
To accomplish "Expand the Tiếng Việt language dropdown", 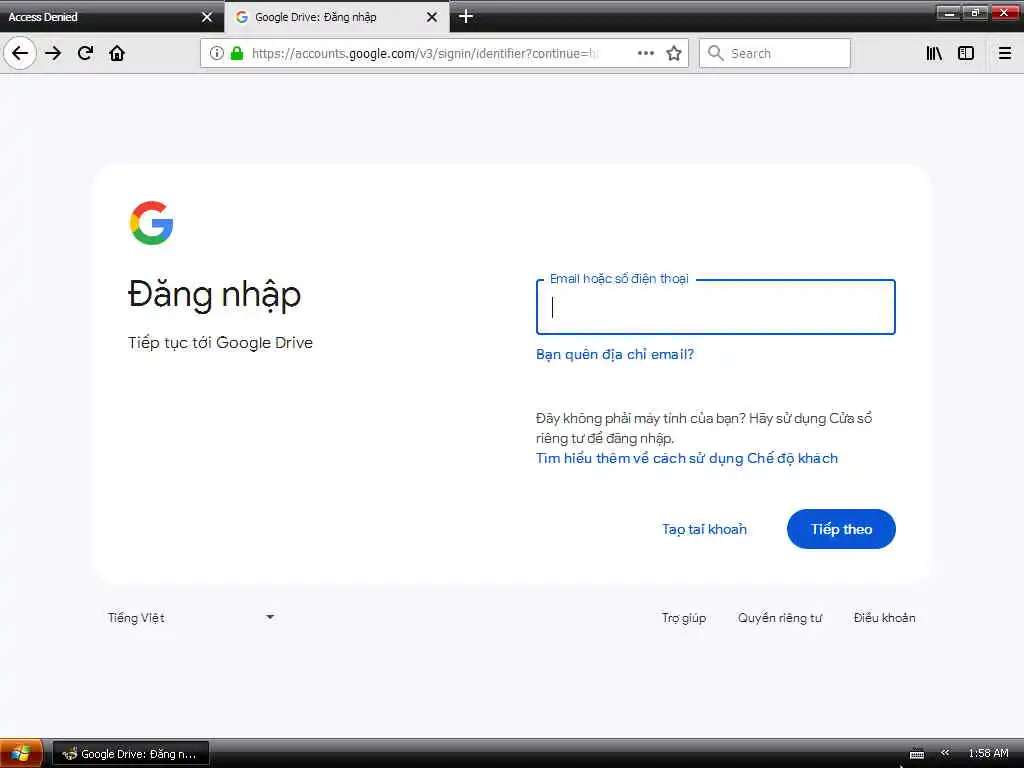I will tap(191, 617).
